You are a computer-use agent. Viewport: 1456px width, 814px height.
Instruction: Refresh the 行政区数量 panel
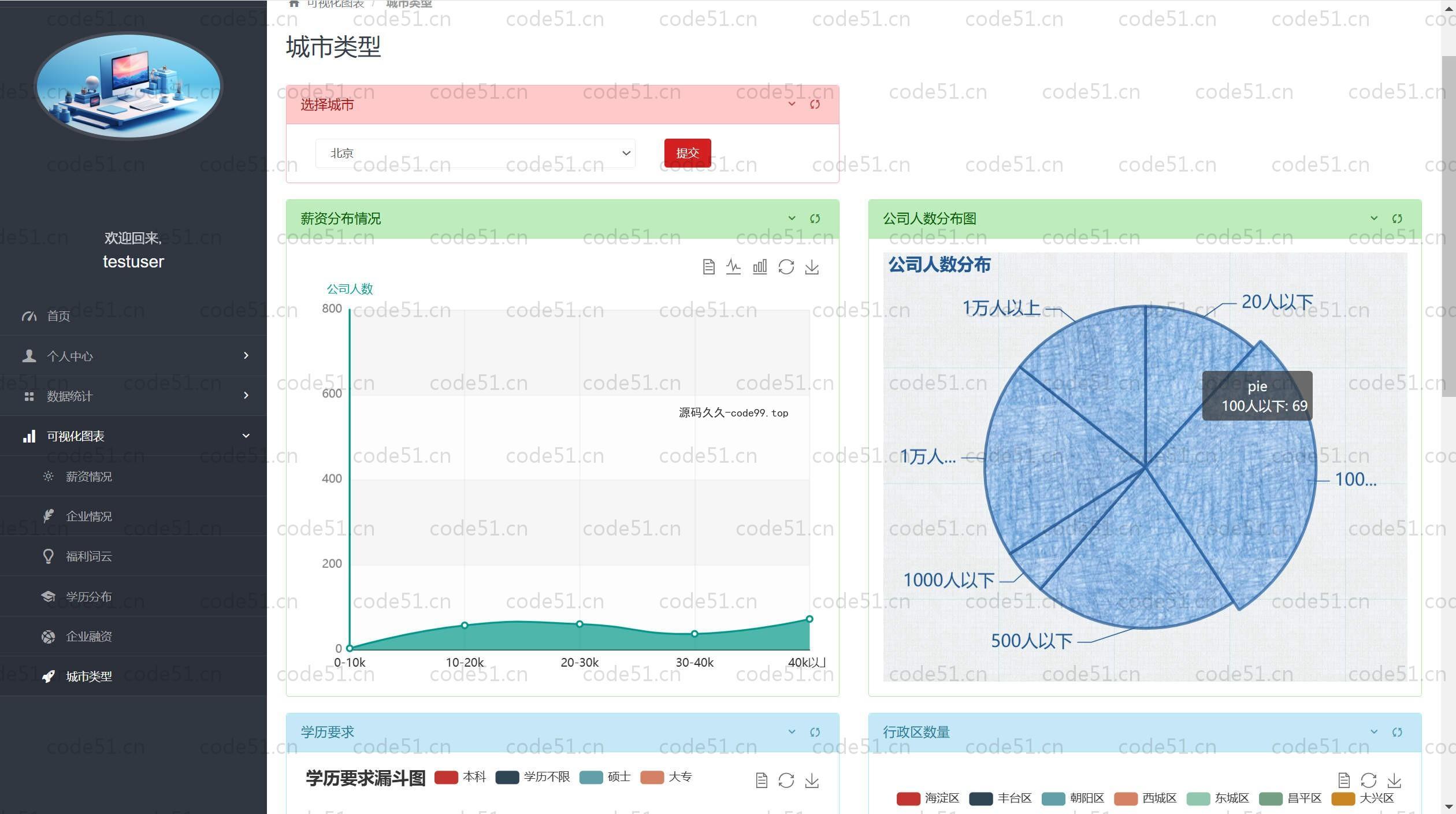1397,732
